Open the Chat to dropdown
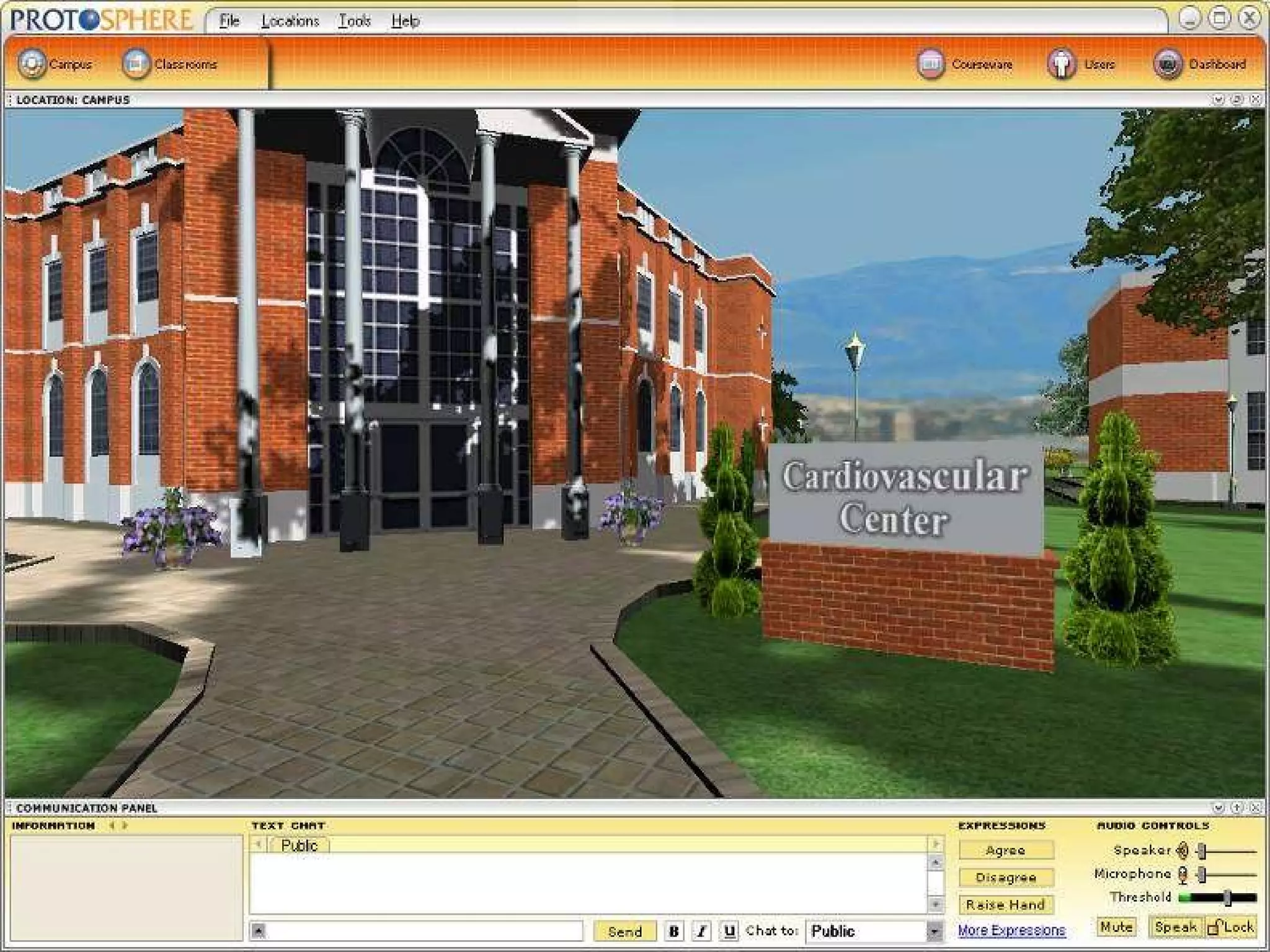This screenshot has width=1270, height=952. pyautogui.click(x=933, y=931)
